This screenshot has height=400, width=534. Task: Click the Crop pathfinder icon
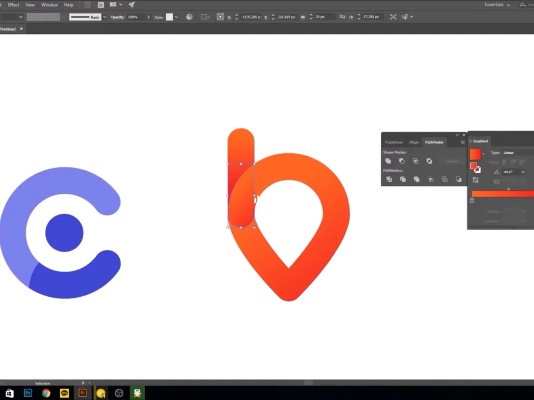(430, 179)
